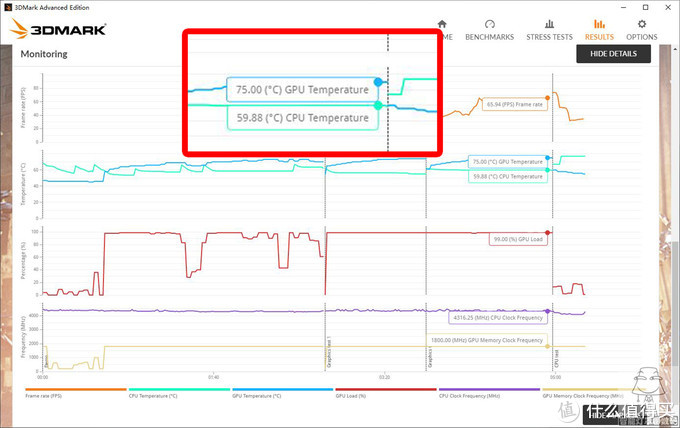Screen dimensions: 680x428
Task: Click the red data point on GPU load line
Action: (x=547, y=233)
